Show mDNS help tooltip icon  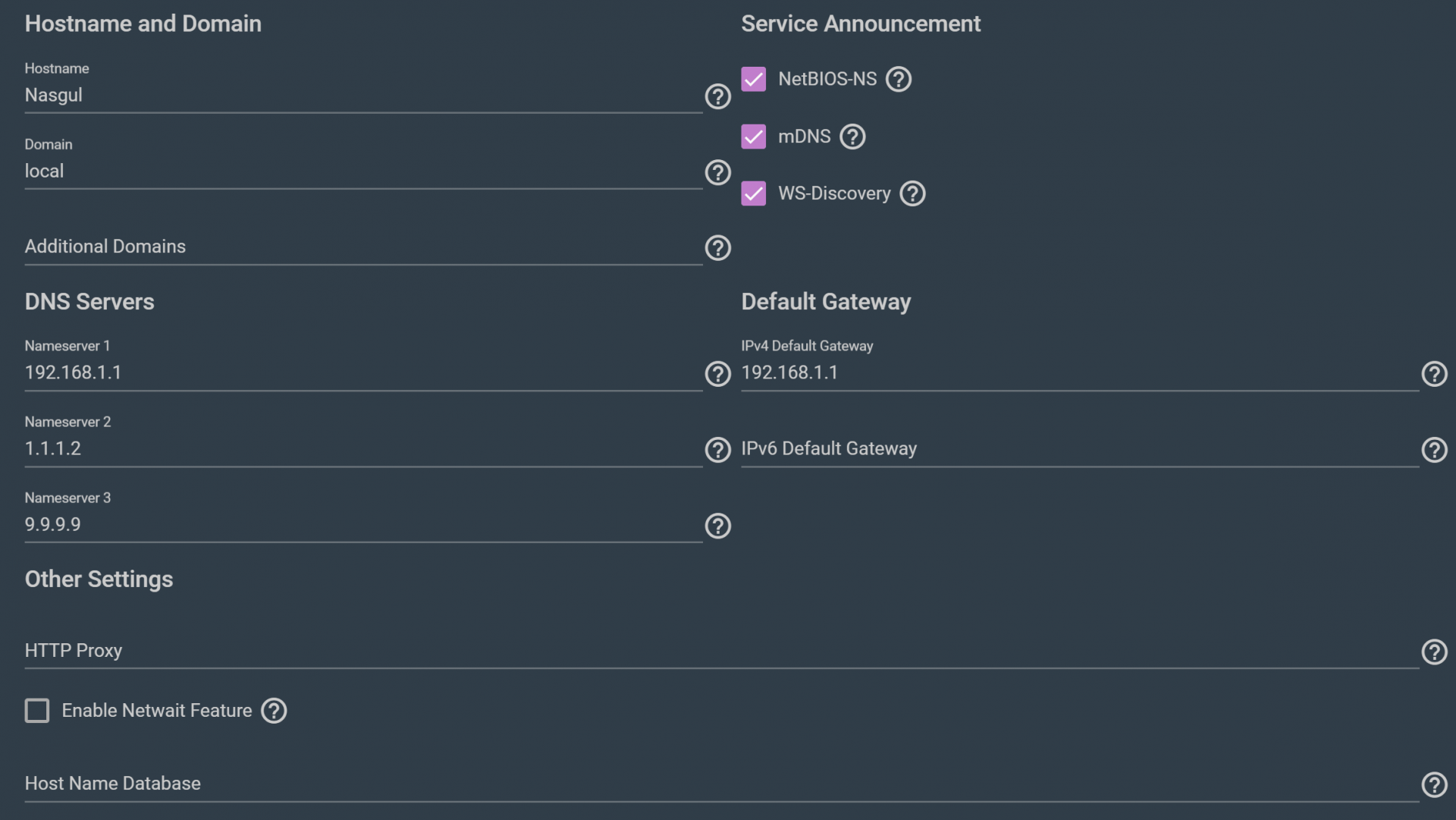[852, 137]
